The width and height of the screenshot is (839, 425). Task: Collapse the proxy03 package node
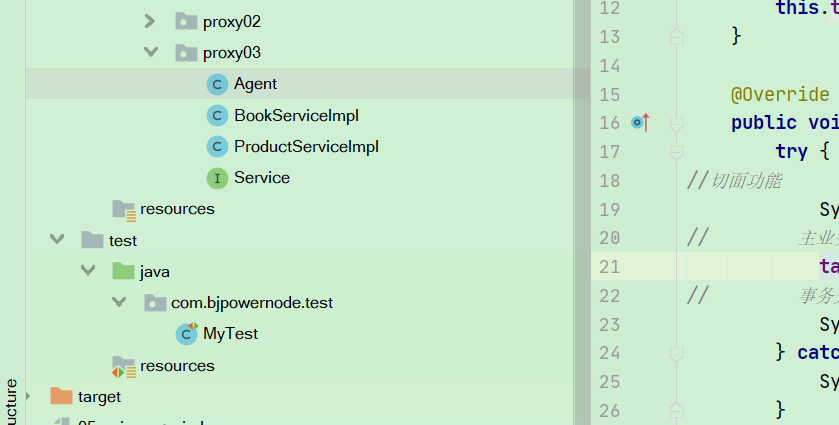click(151, 52)
